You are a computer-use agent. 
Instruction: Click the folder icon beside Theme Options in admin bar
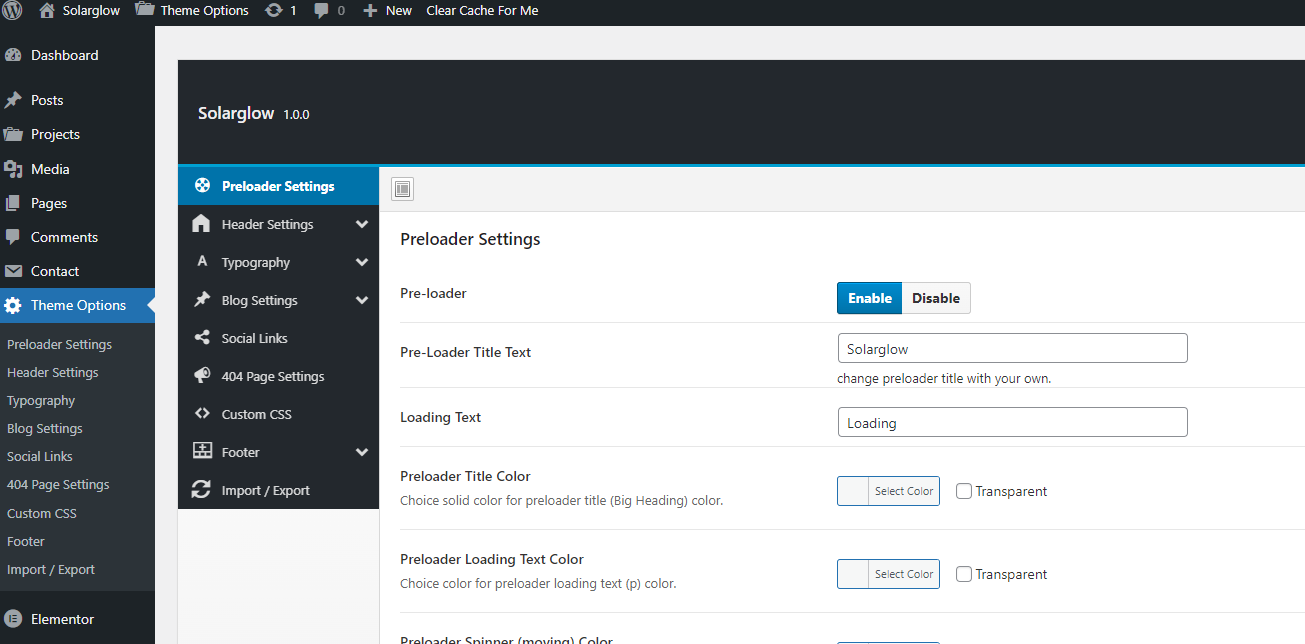point(144,10)
